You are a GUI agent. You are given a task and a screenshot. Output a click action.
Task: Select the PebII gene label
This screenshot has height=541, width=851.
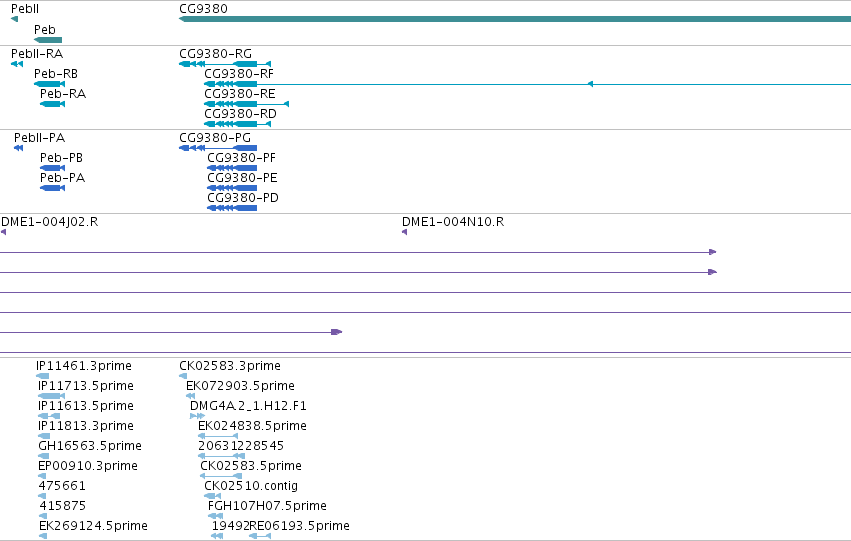(25, 9)
